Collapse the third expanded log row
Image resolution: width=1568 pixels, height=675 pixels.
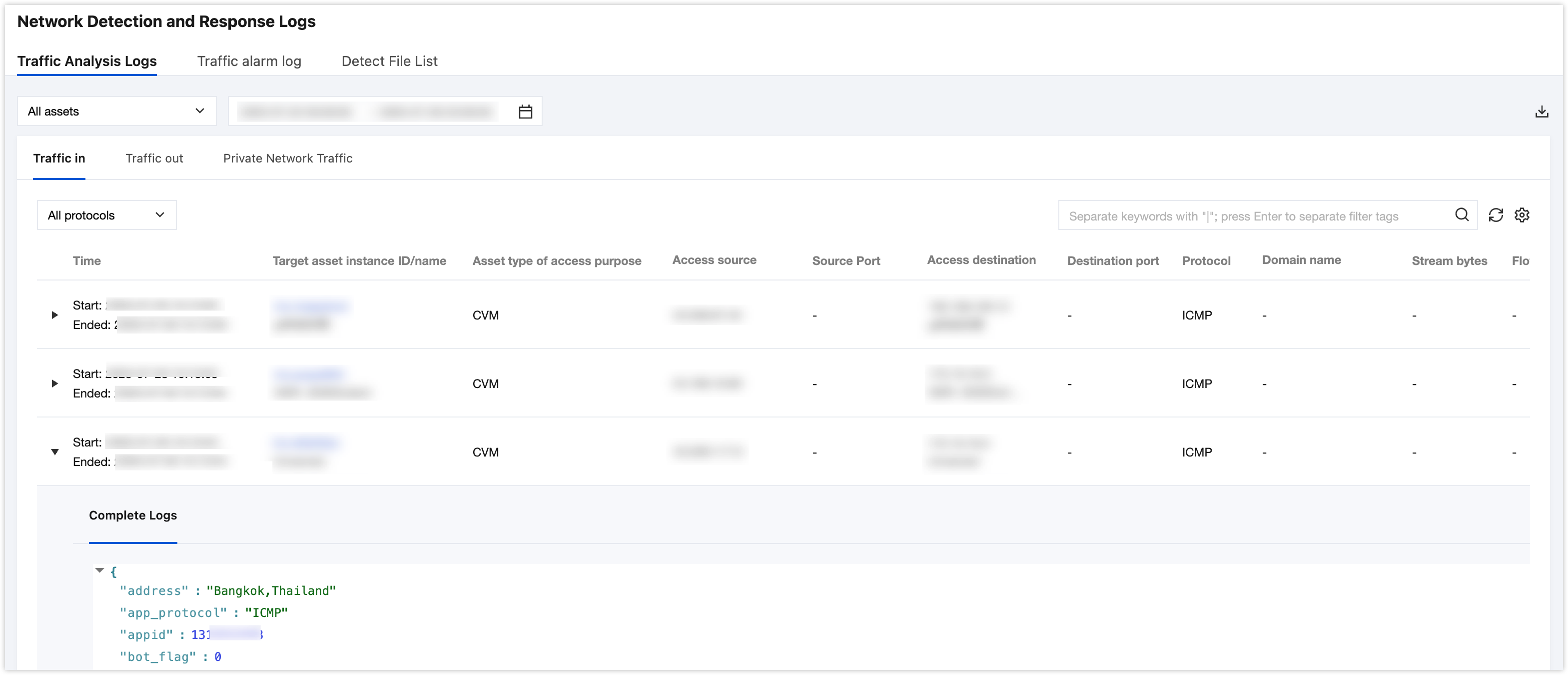(x=55, y=451)
